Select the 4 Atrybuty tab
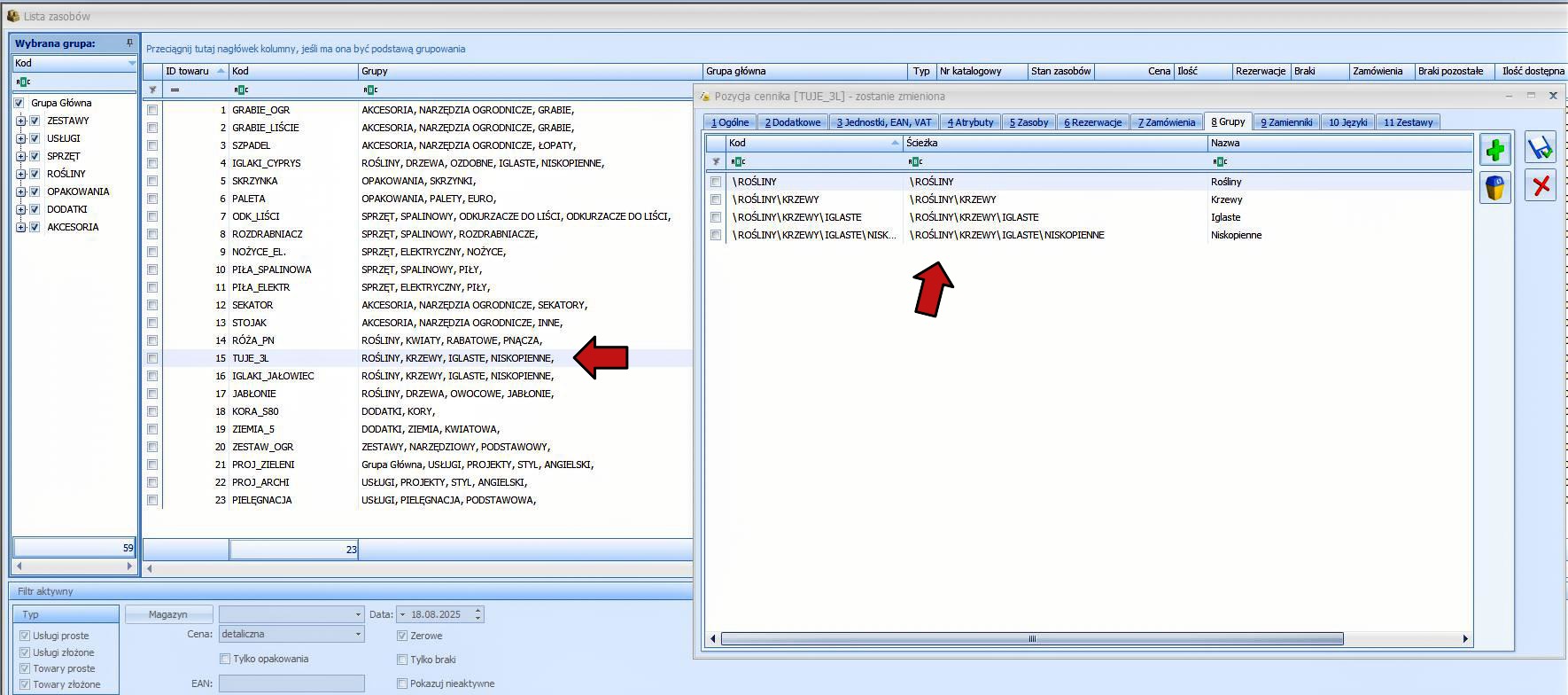Screen dimensions: 1568x695 pyautogui.click(x=970, y=122)
